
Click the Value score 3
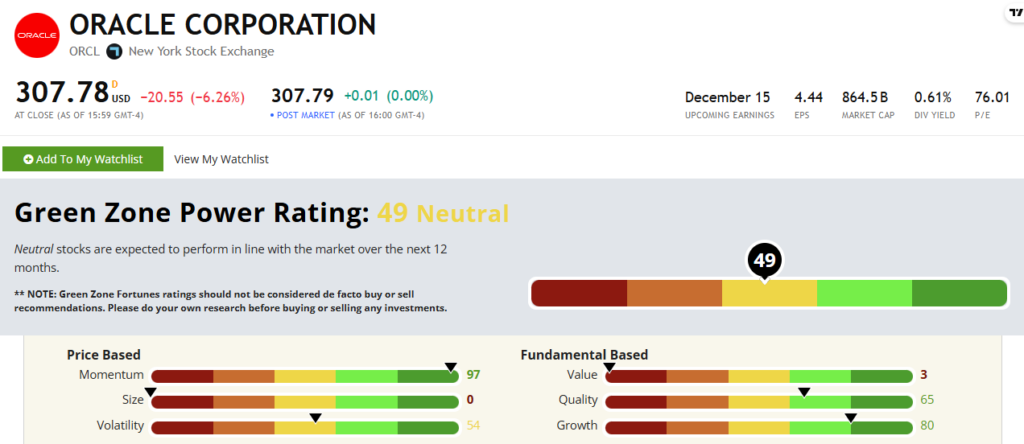coord(923,375)
